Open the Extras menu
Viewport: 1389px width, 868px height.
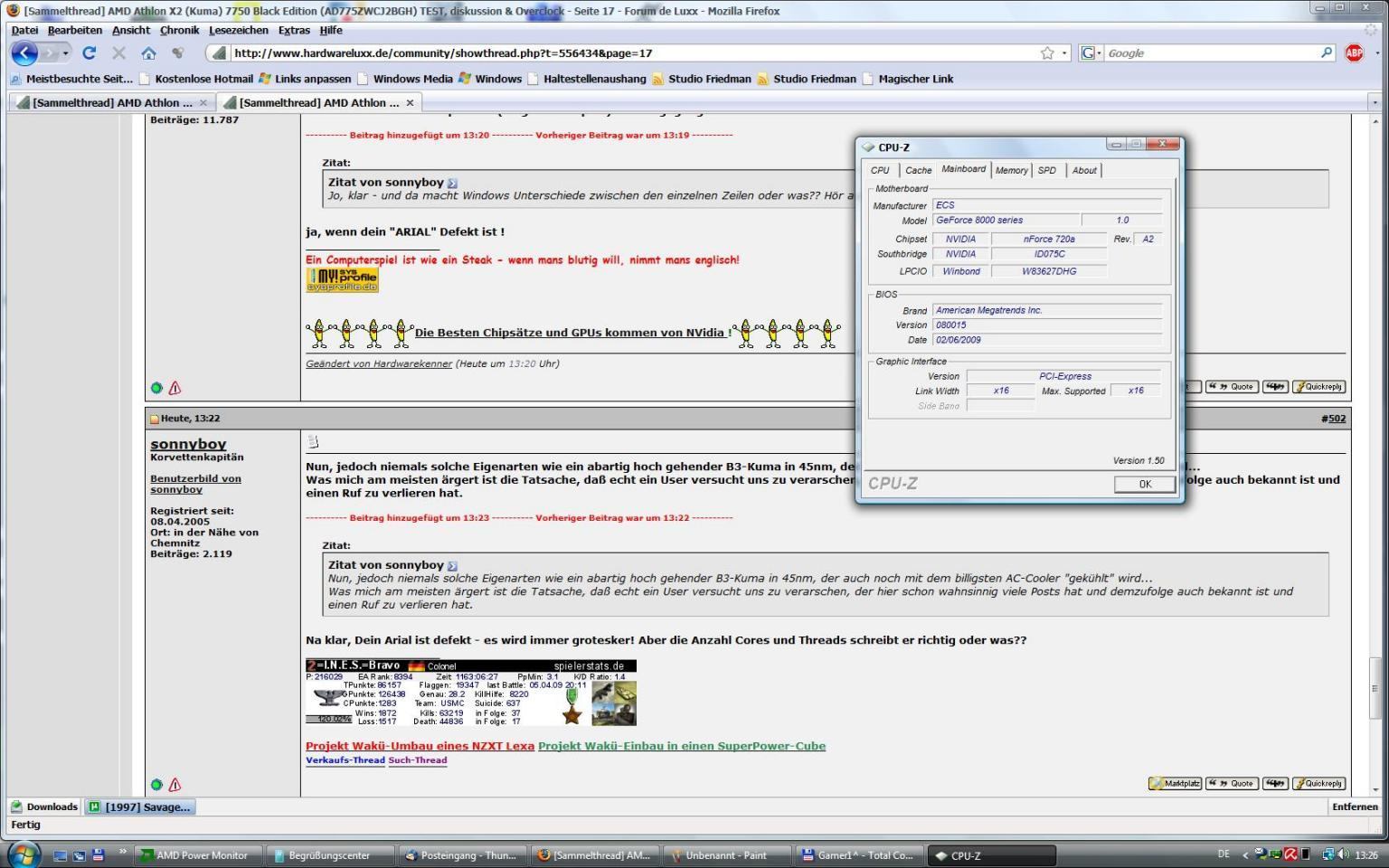tap(294, 30)
